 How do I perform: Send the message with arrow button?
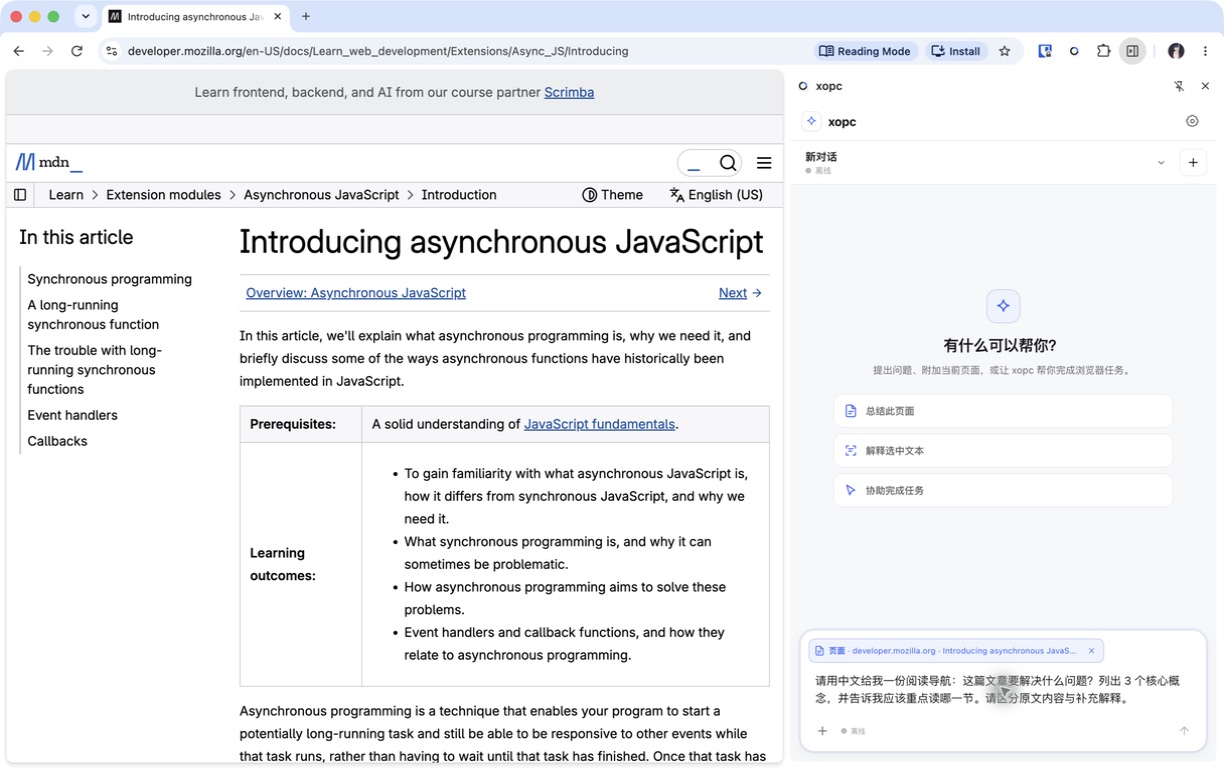click(1184, 731)
